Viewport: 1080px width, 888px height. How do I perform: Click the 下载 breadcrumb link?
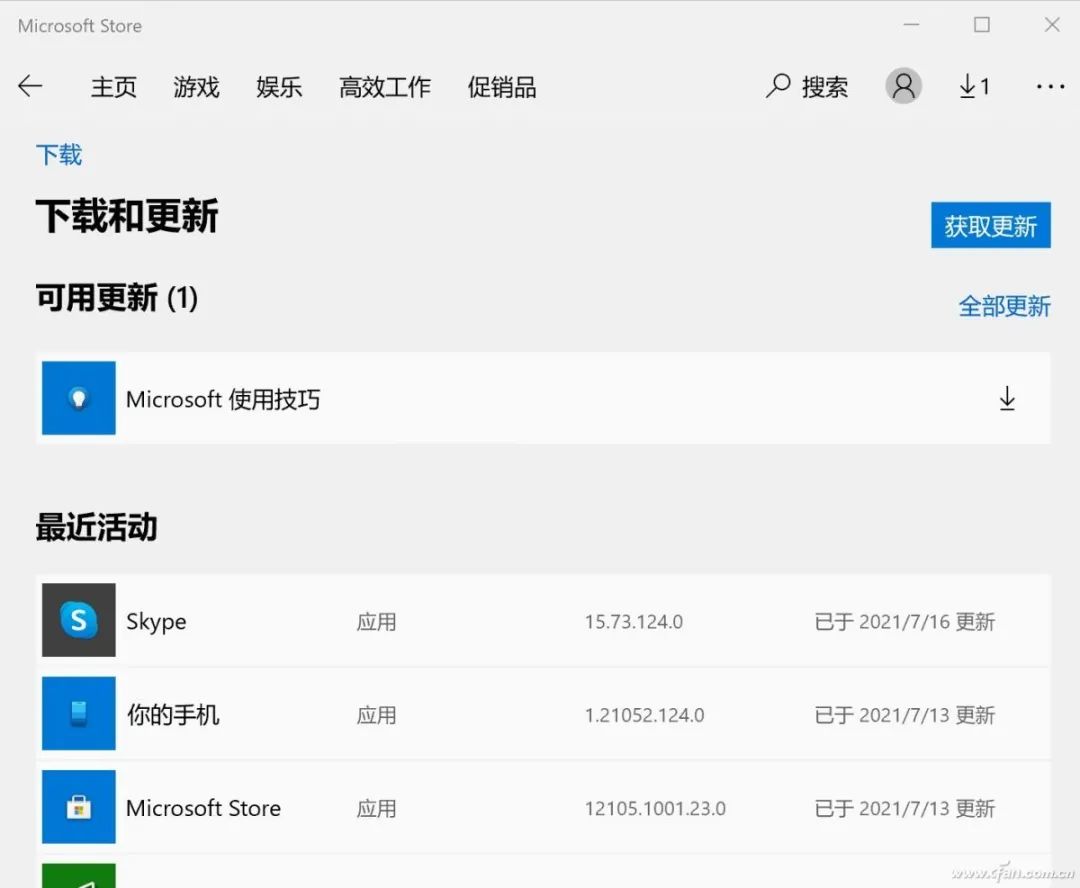[60, 155]
